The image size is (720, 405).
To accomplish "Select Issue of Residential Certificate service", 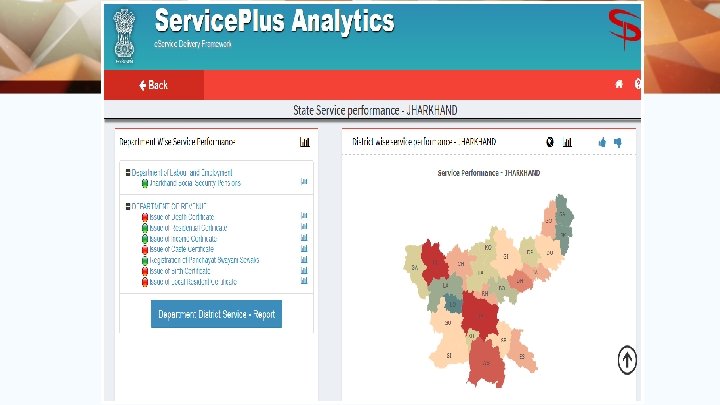I will (188, 228).
